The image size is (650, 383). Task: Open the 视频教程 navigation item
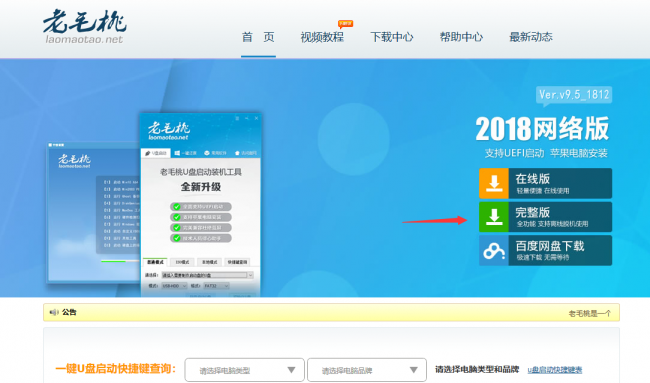tap(322, 37)
